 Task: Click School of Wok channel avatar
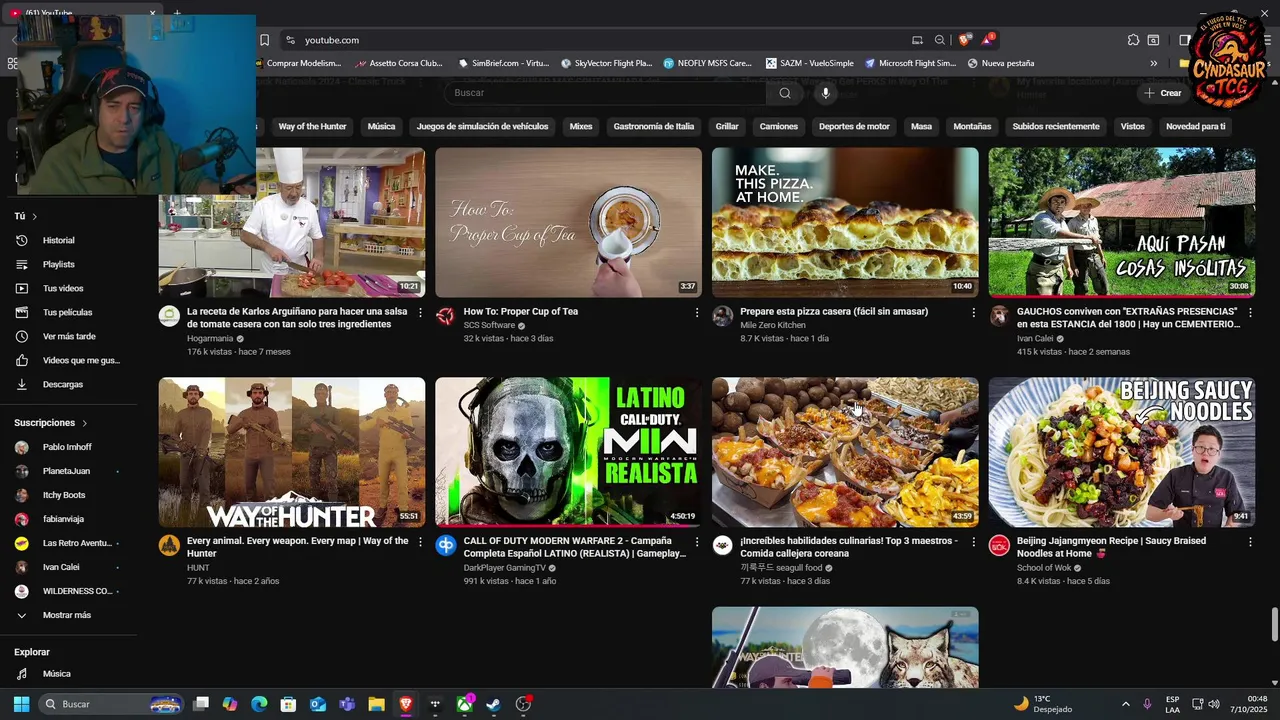point(999,546)
